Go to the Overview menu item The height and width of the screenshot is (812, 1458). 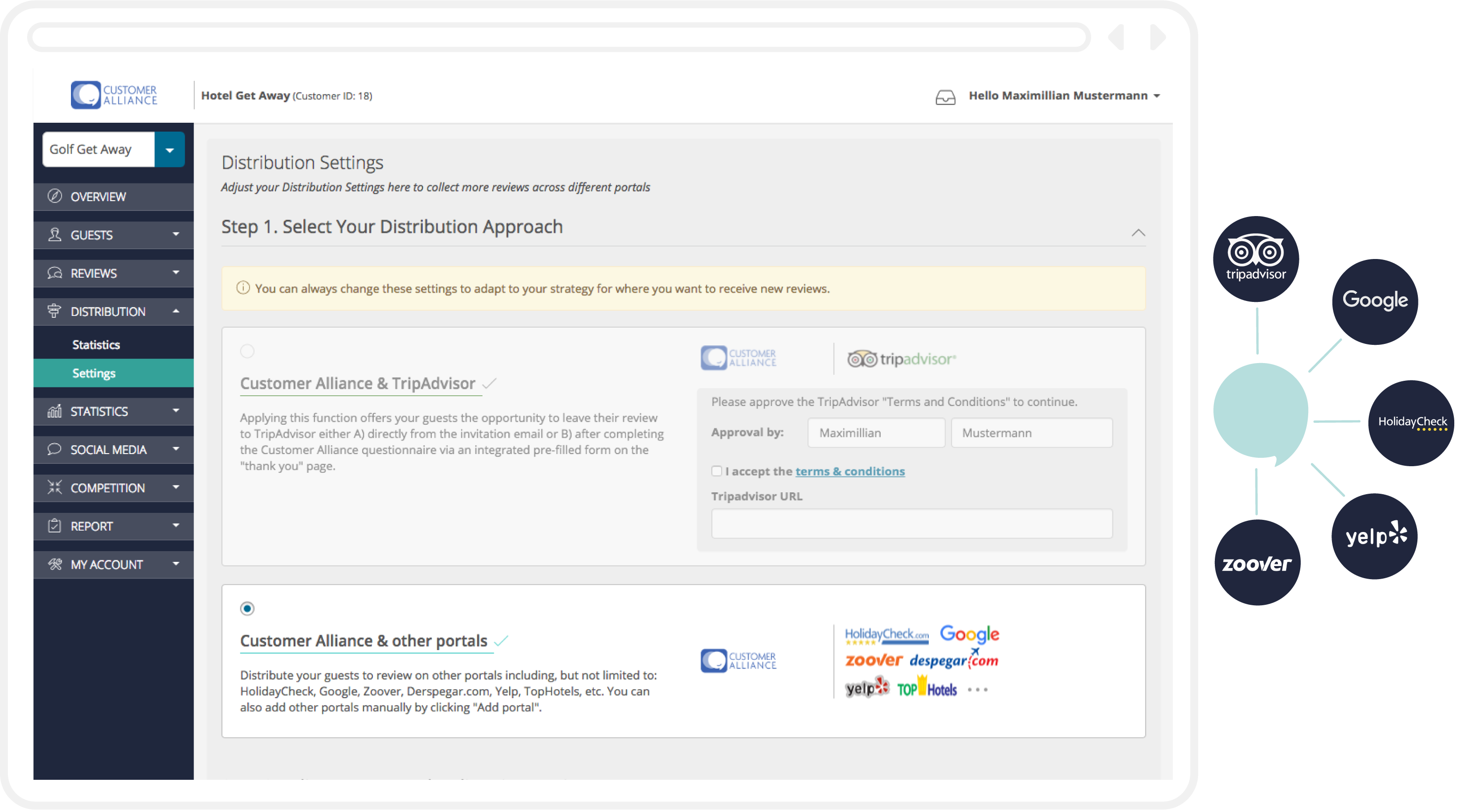click(x=113, y=196)
